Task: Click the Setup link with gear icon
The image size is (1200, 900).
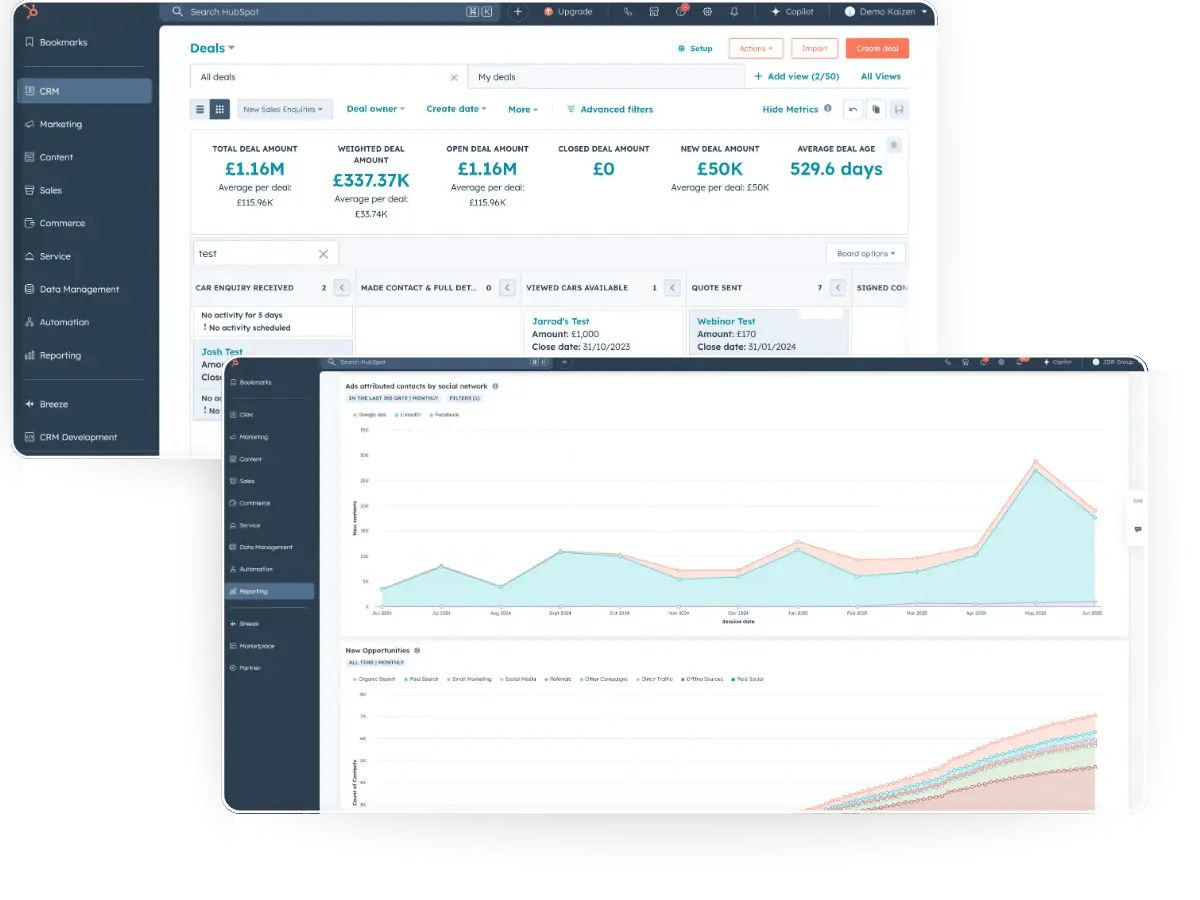Action: coord(695,48)
